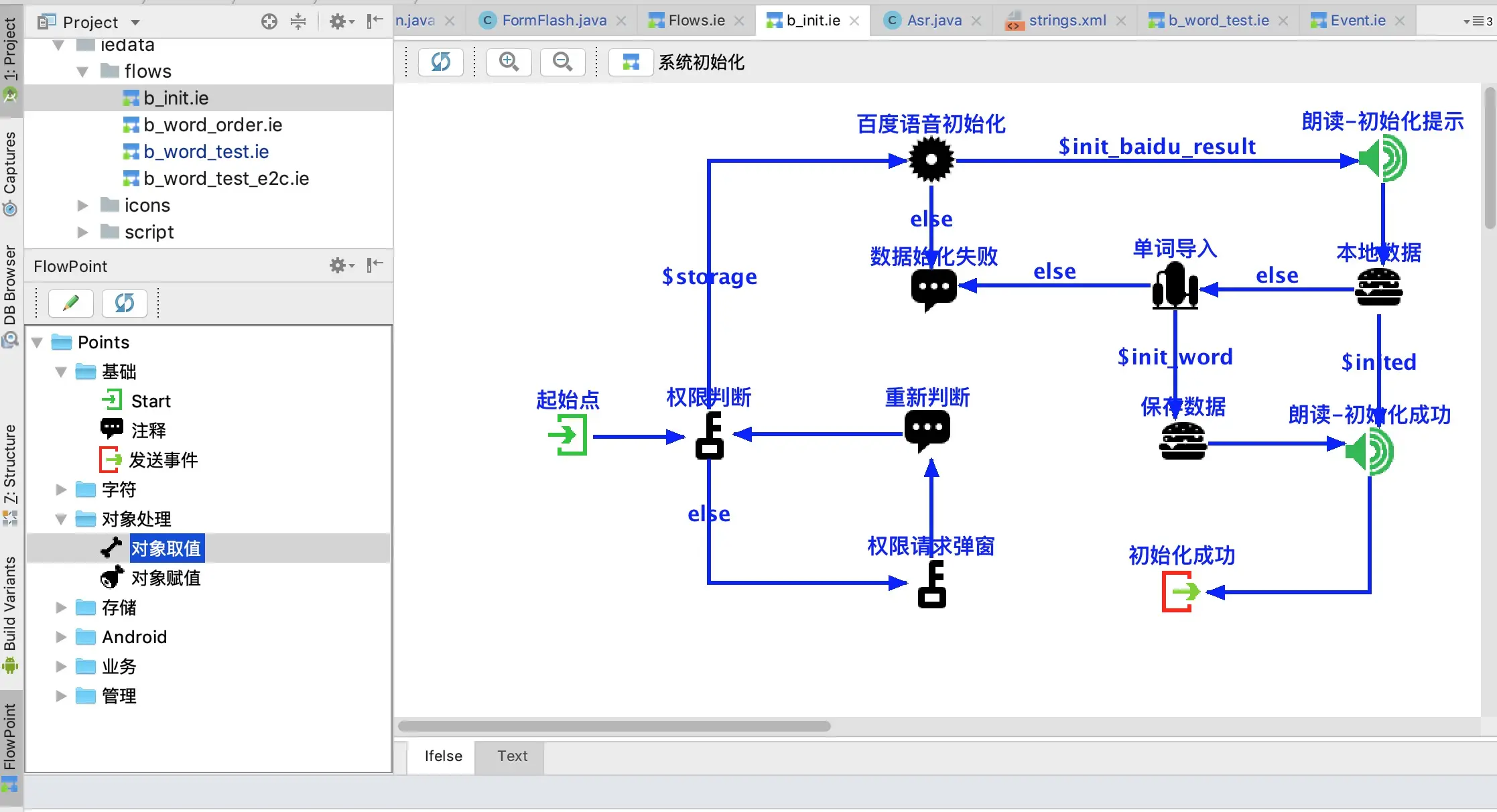Collapse the flows folder in project tree
This screenshot has height=812, width=1497.
point(82,72)
